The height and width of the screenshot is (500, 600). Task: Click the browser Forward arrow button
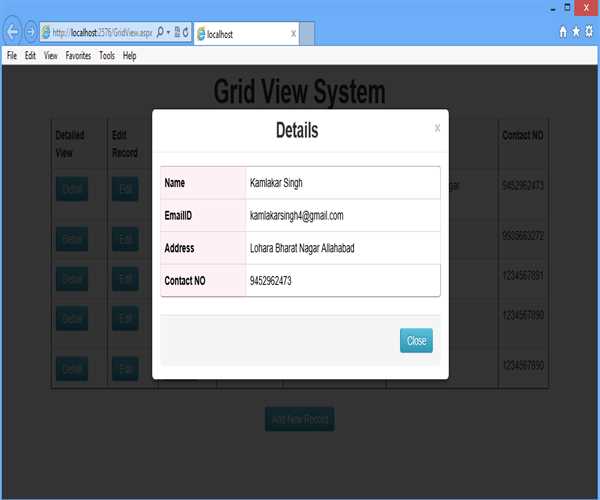(x=30, y=32)
